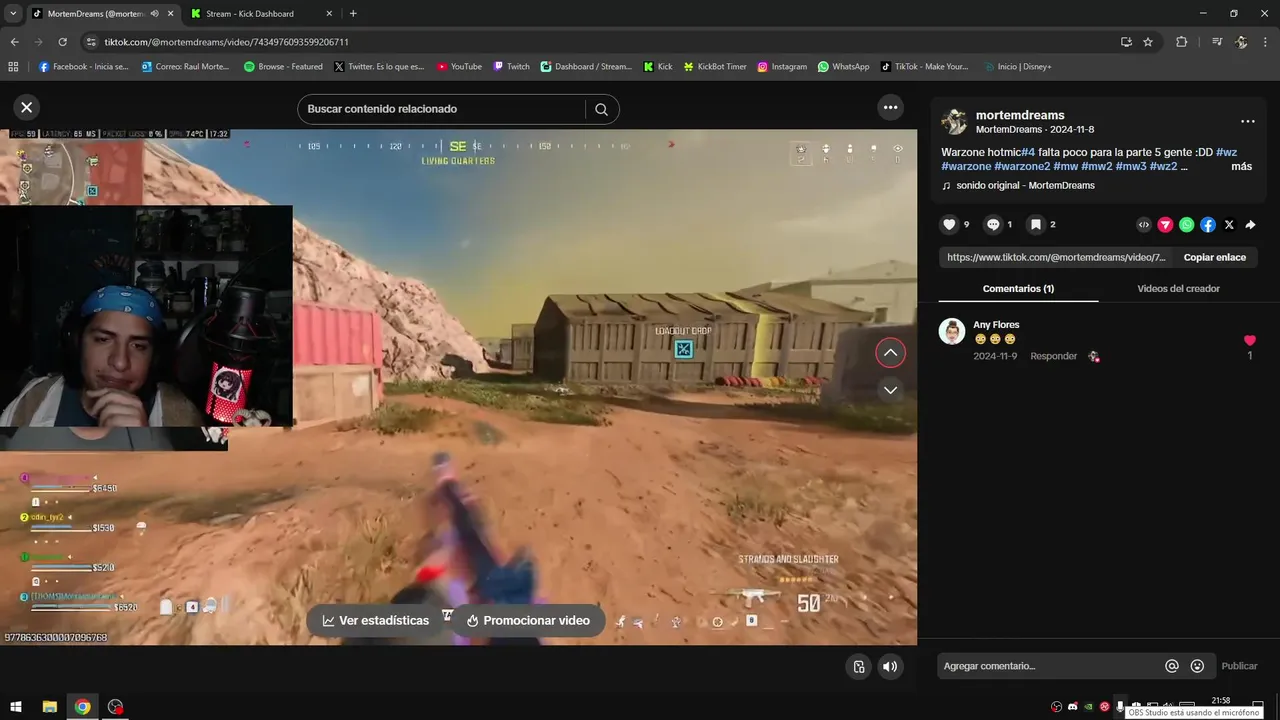This screenshot has height=720, width=1280.
Task: Open Facebook bookmark
Action: click(84, 67)
